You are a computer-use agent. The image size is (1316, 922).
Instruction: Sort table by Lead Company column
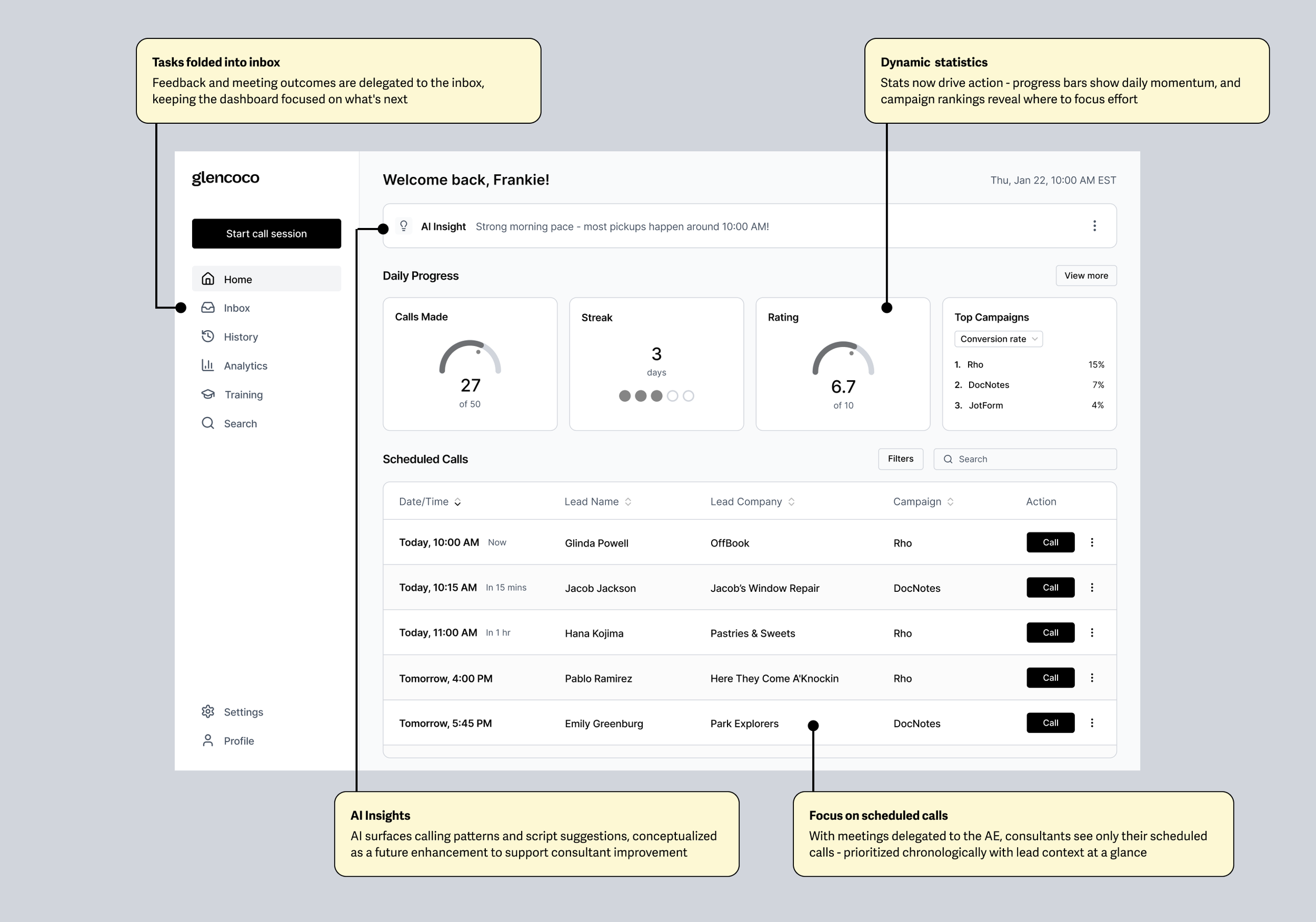coord(791,502)
